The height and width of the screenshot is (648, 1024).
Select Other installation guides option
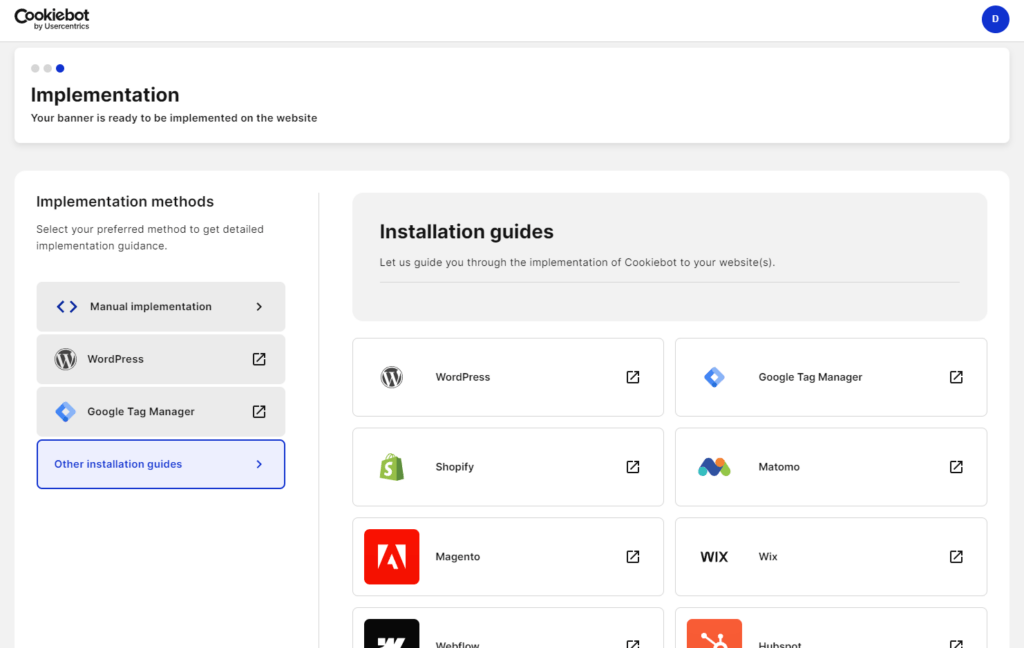[x=161, y=464]
